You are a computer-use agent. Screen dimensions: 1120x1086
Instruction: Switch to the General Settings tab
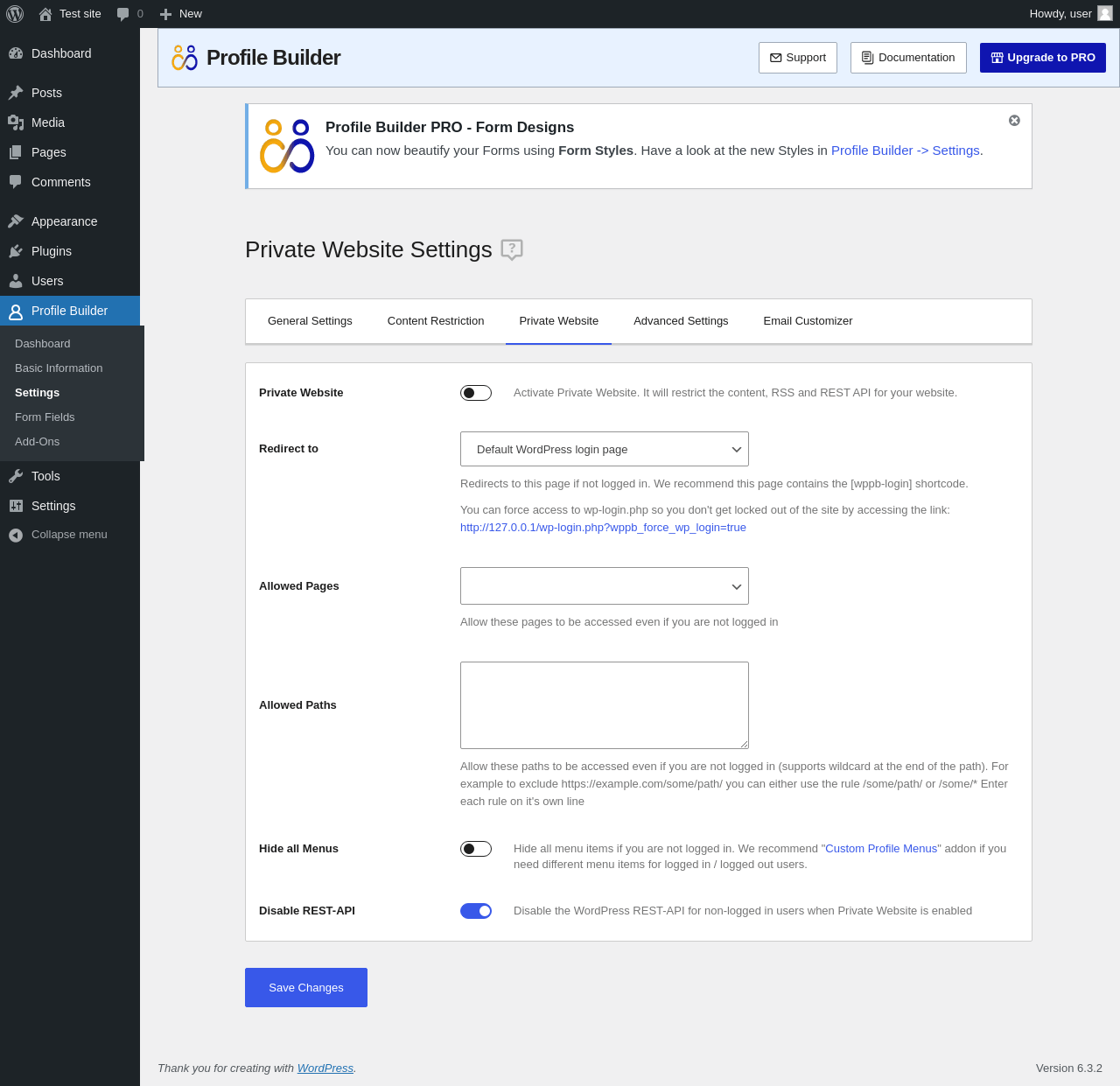point(310,321)
